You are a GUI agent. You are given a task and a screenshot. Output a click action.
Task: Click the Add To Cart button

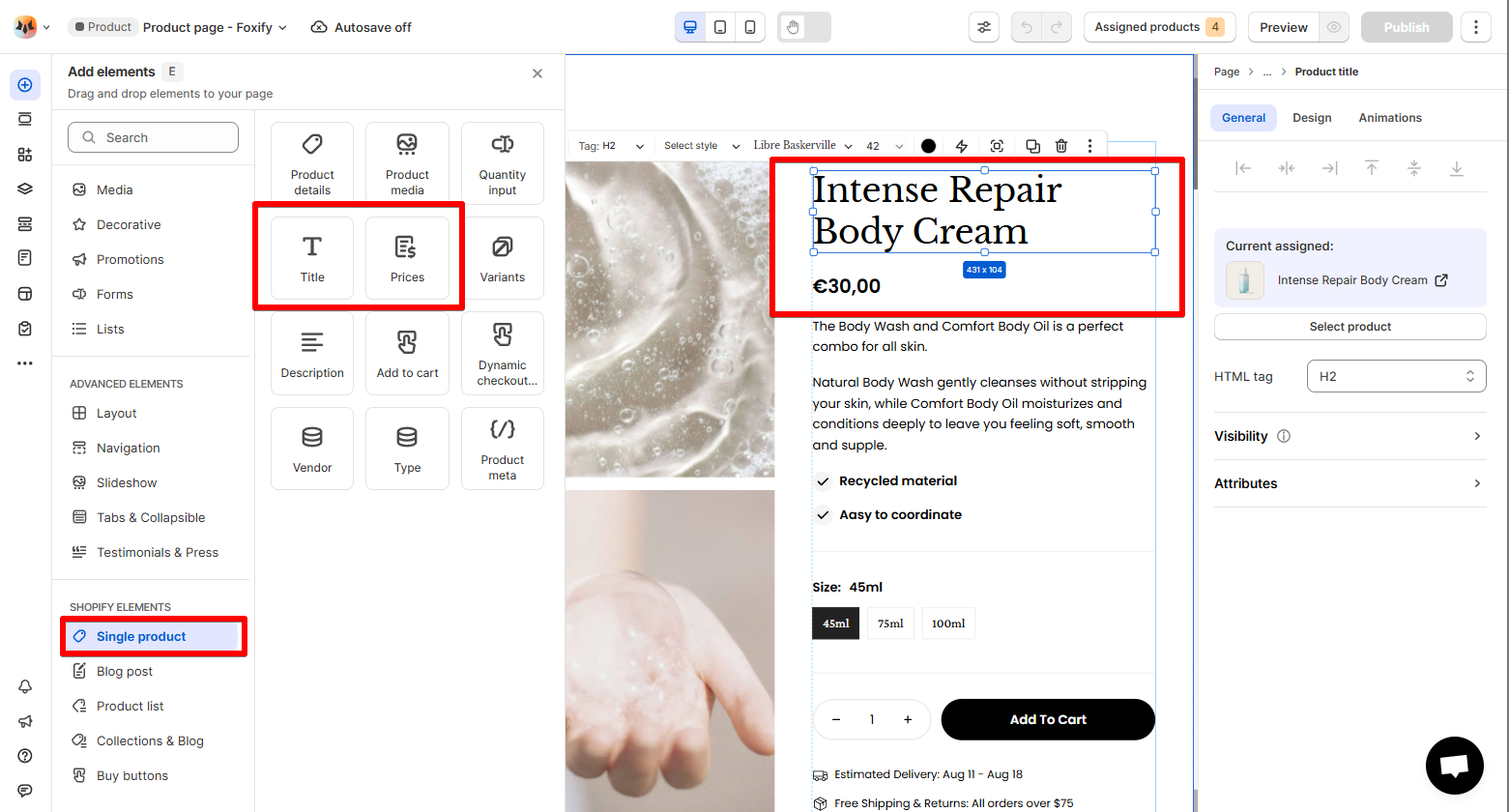point(1048,719)
